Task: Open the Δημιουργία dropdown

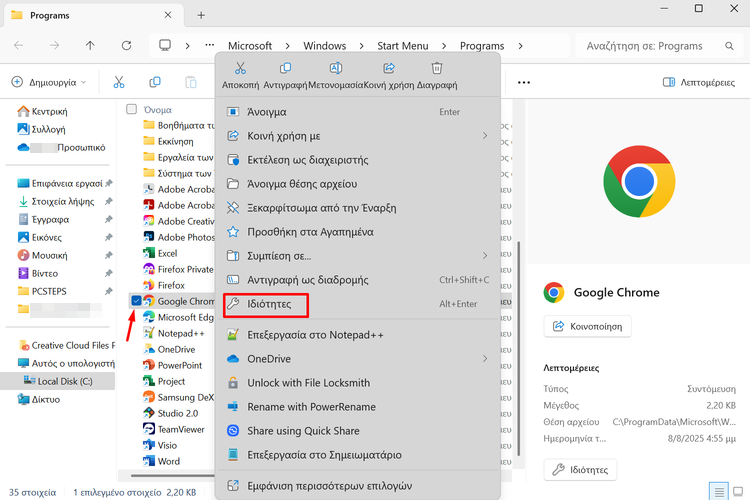Action: click(x=49, y=82)
